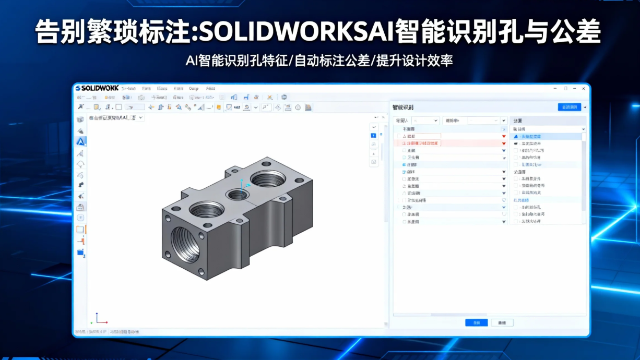Click the empty white rectangle toolbar icon

[118, 107]
